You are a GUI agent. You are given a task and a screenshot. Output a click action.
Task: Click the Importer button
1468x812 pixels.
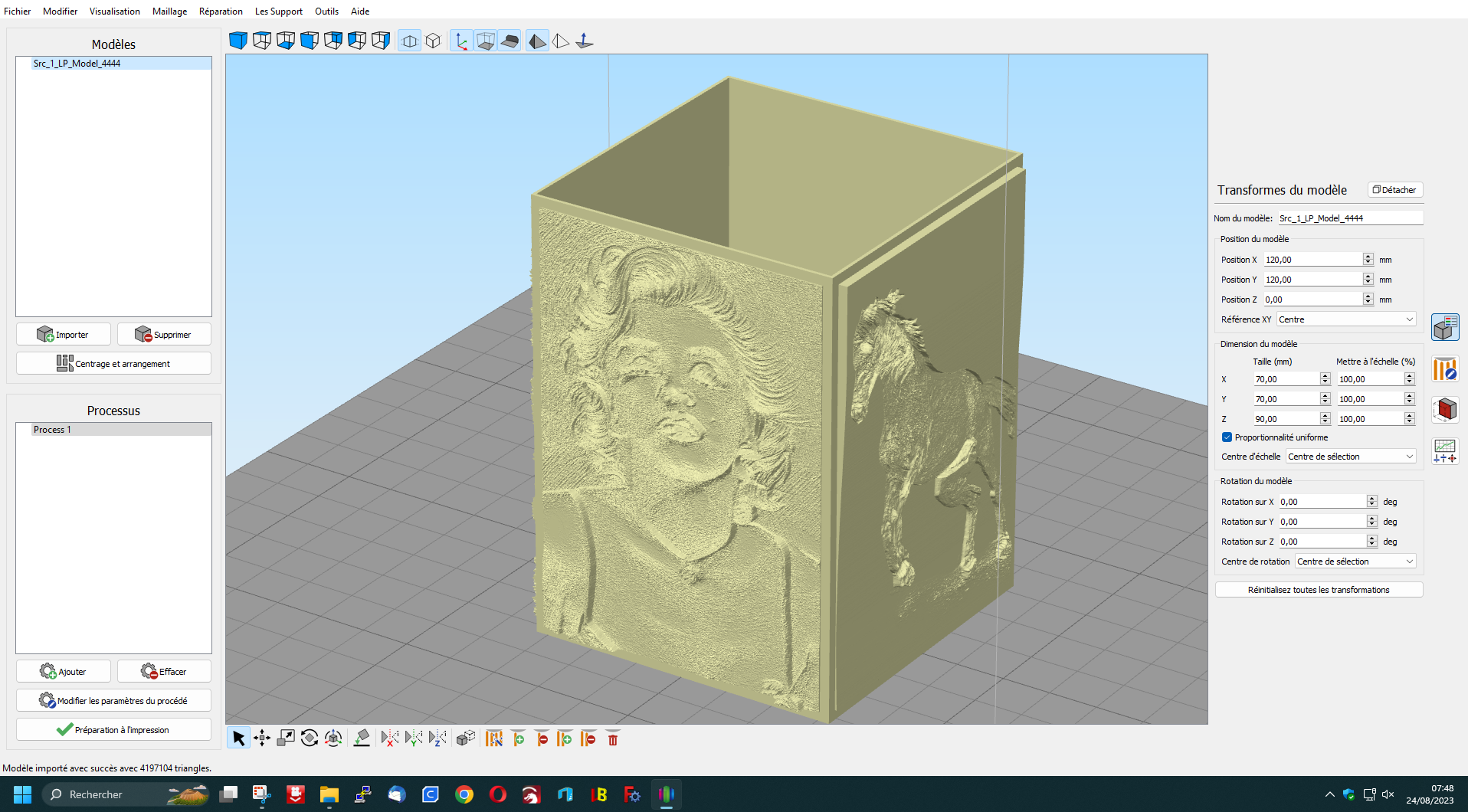[x=64, y=335]
